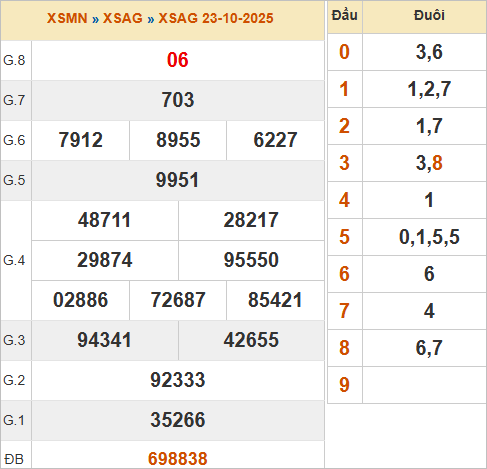Screen dimensions: 487x469
Task: Select Đuôi value 6,7 for head 8
Action: click(429, 348)
